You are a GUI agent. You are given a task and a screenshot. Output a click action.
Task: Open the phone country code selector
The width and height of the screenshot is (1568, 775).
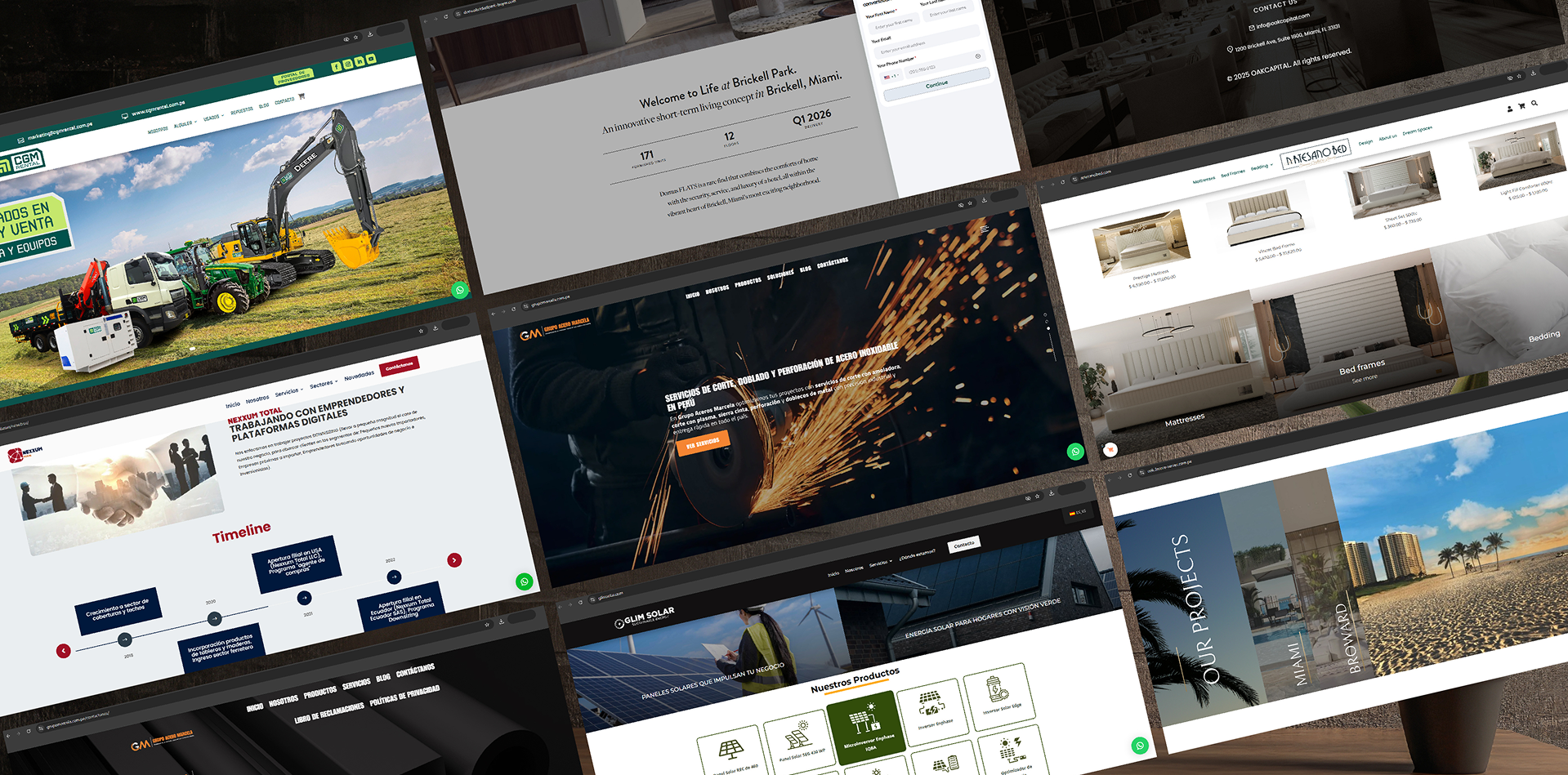pyautogui.click(x=890, y=77)
